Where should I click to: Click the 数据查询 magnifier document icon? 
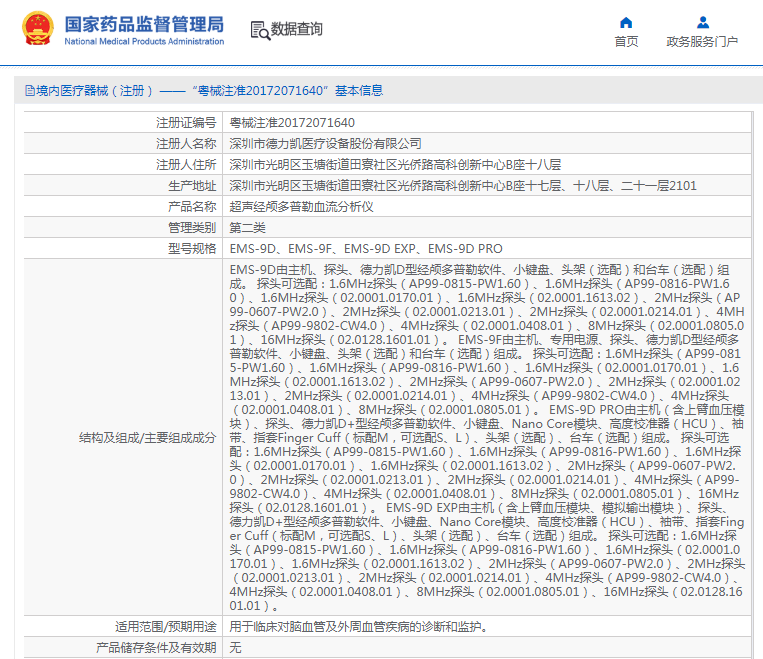click(x=259, y=30)
